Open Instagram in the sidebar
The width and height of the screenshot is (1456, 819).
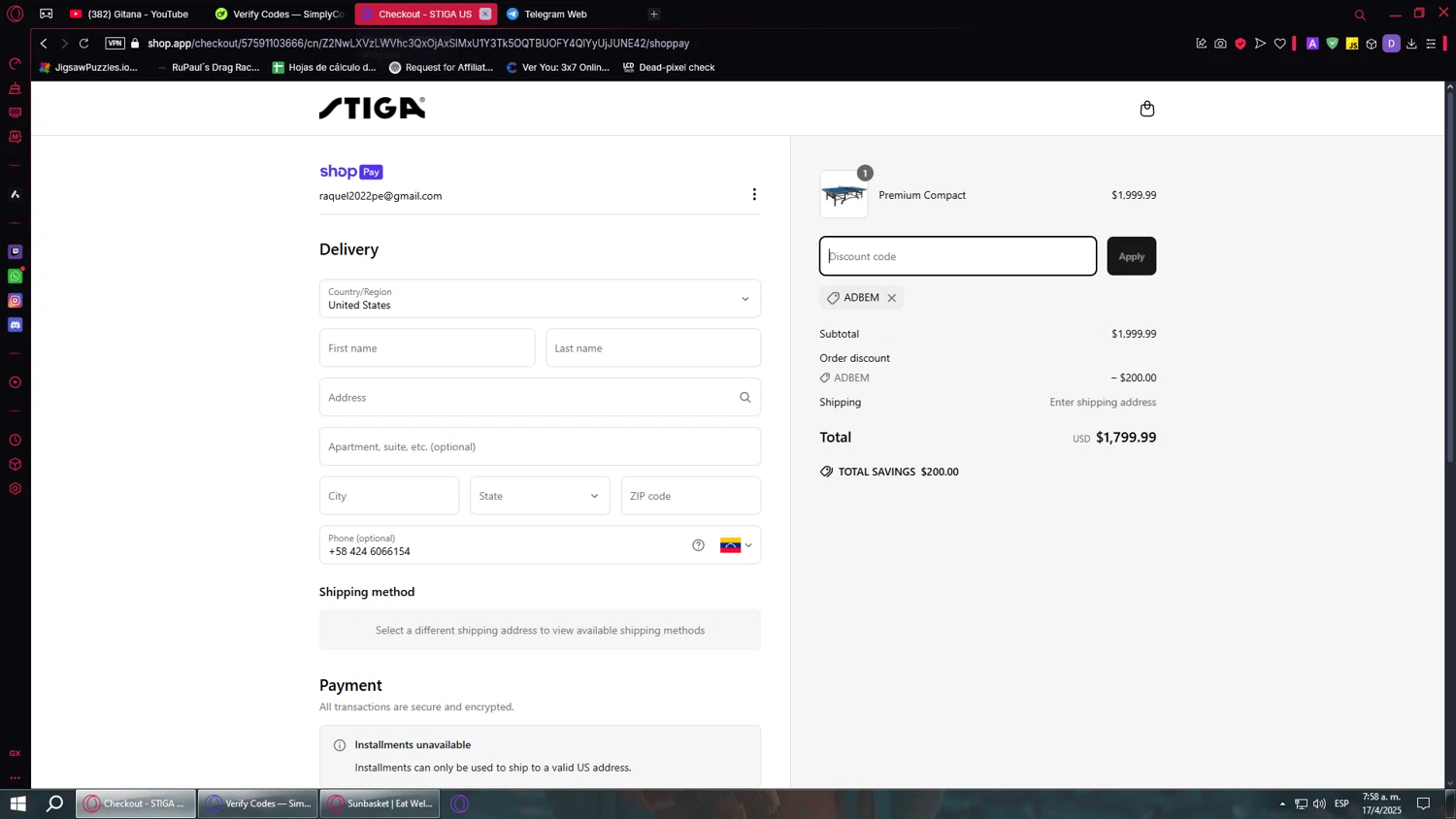15,301
